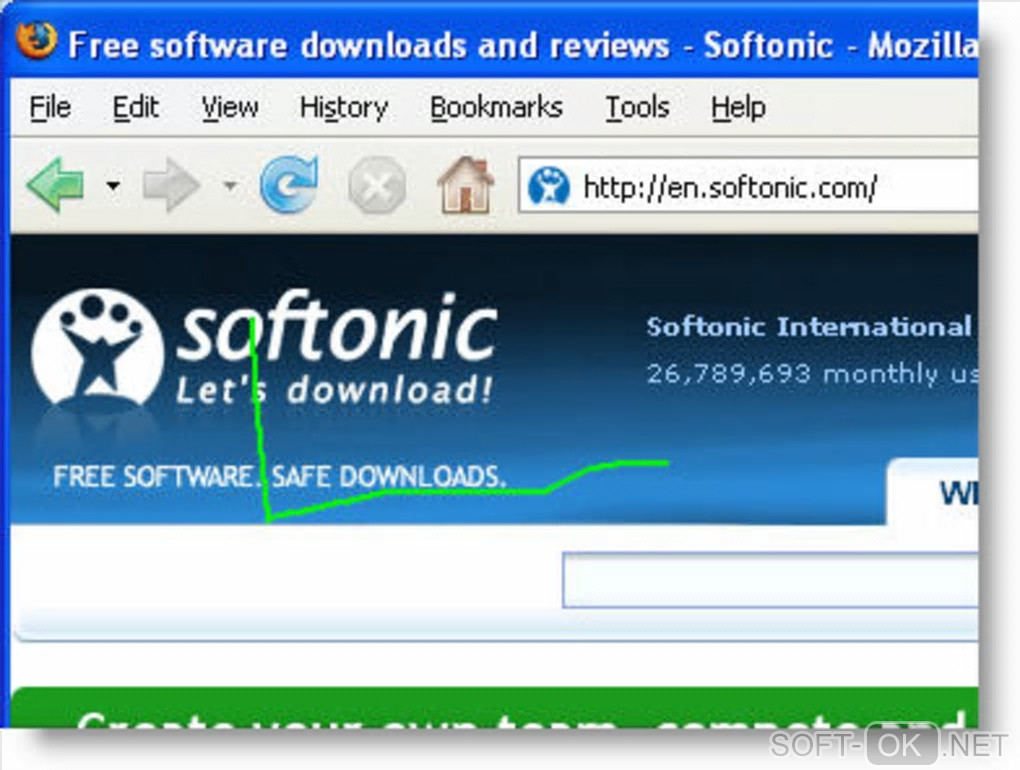The height and width of the screenshot is (770, 1020).
Task: Click the 'Let's download!' tagline
Action: pyautogui.click(x=334, y=390)
